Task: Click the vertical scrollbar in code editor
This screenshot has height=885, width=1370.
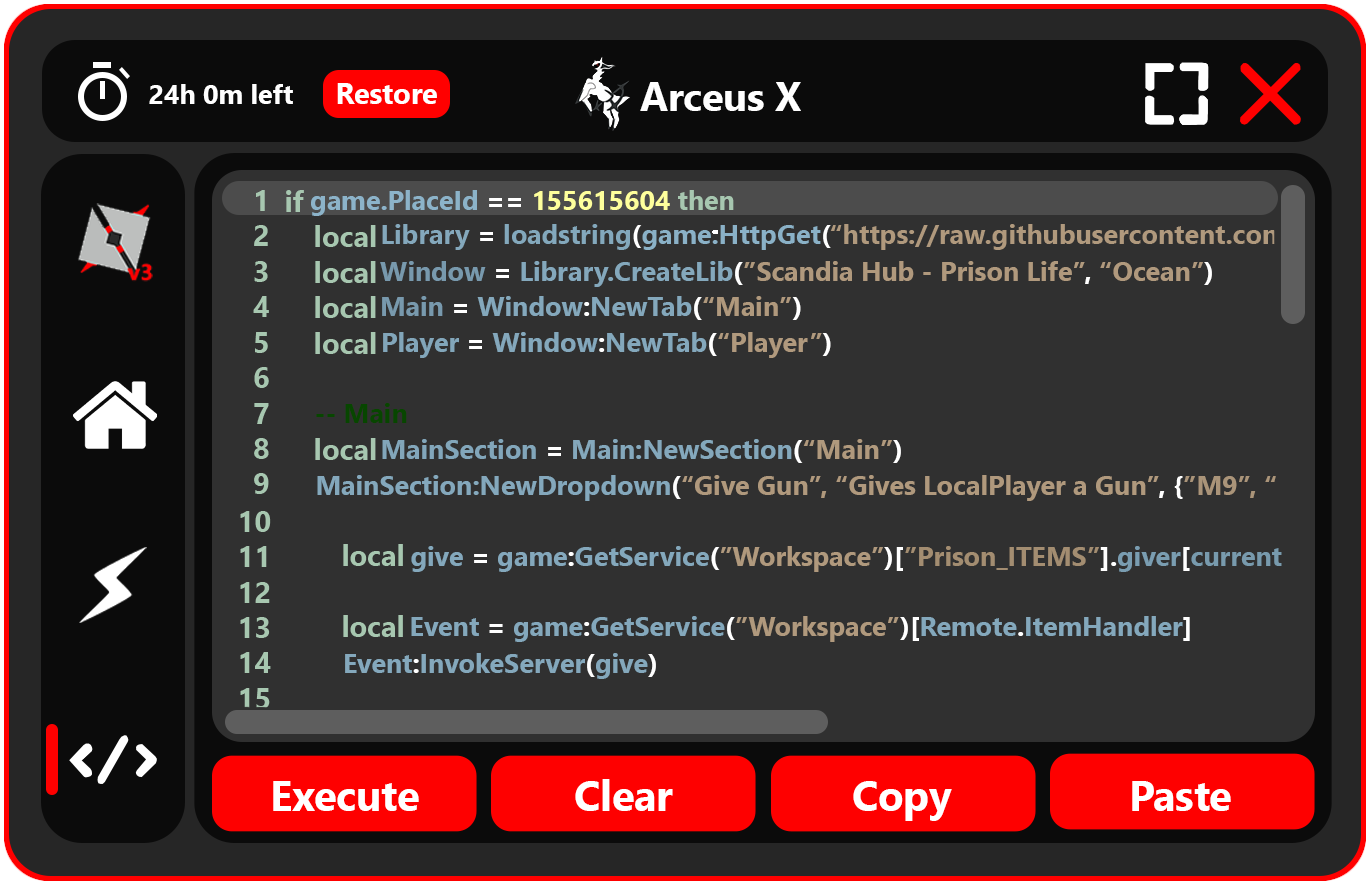Action: point(1293,255)
